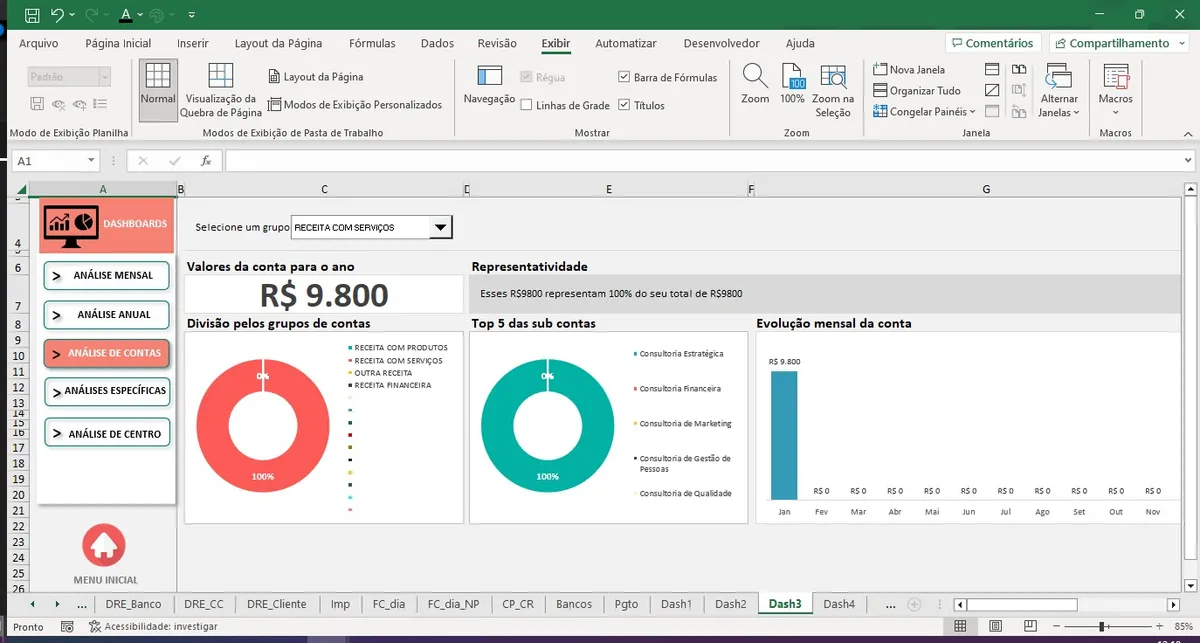Click the Menu Inicial home icon
This screenshot has width=1200, height=643.
point(104,546)
